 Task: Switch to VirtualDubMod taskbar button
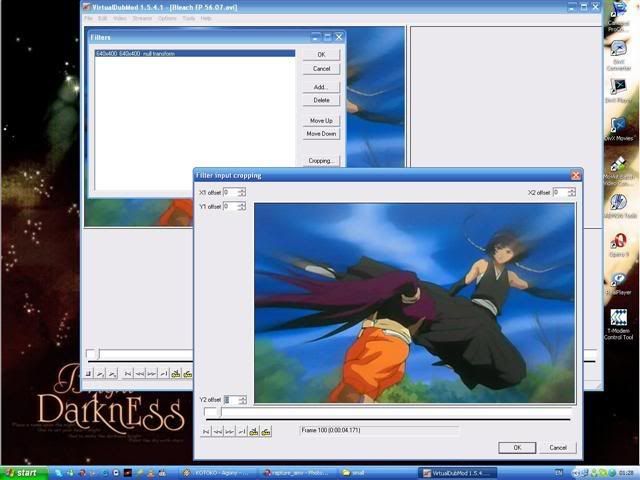pyautogui.click(x=458, y=473)
